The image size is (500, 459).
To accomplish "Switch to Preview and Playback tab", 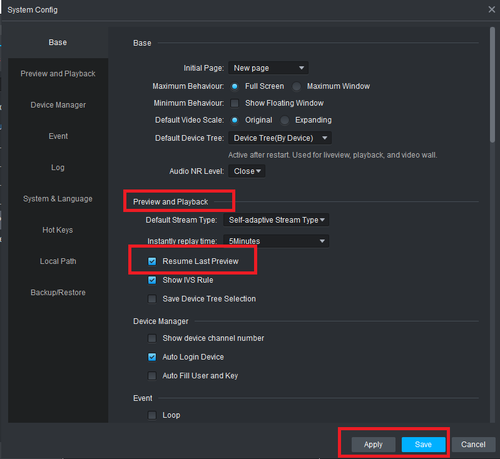I will coord(58,74).
